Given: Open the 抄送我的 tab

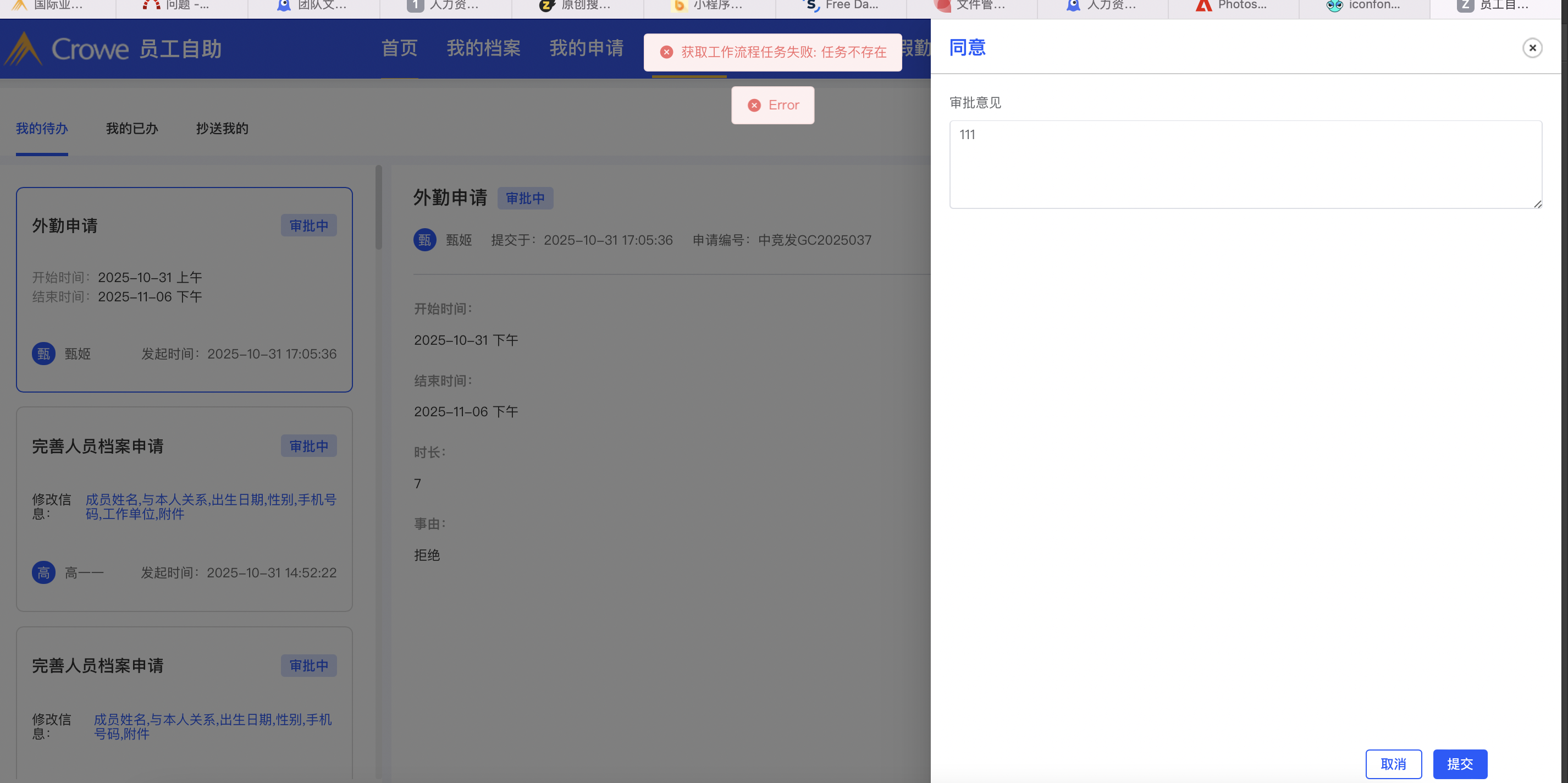Looking at the screenshot, I should pos(222,129).
